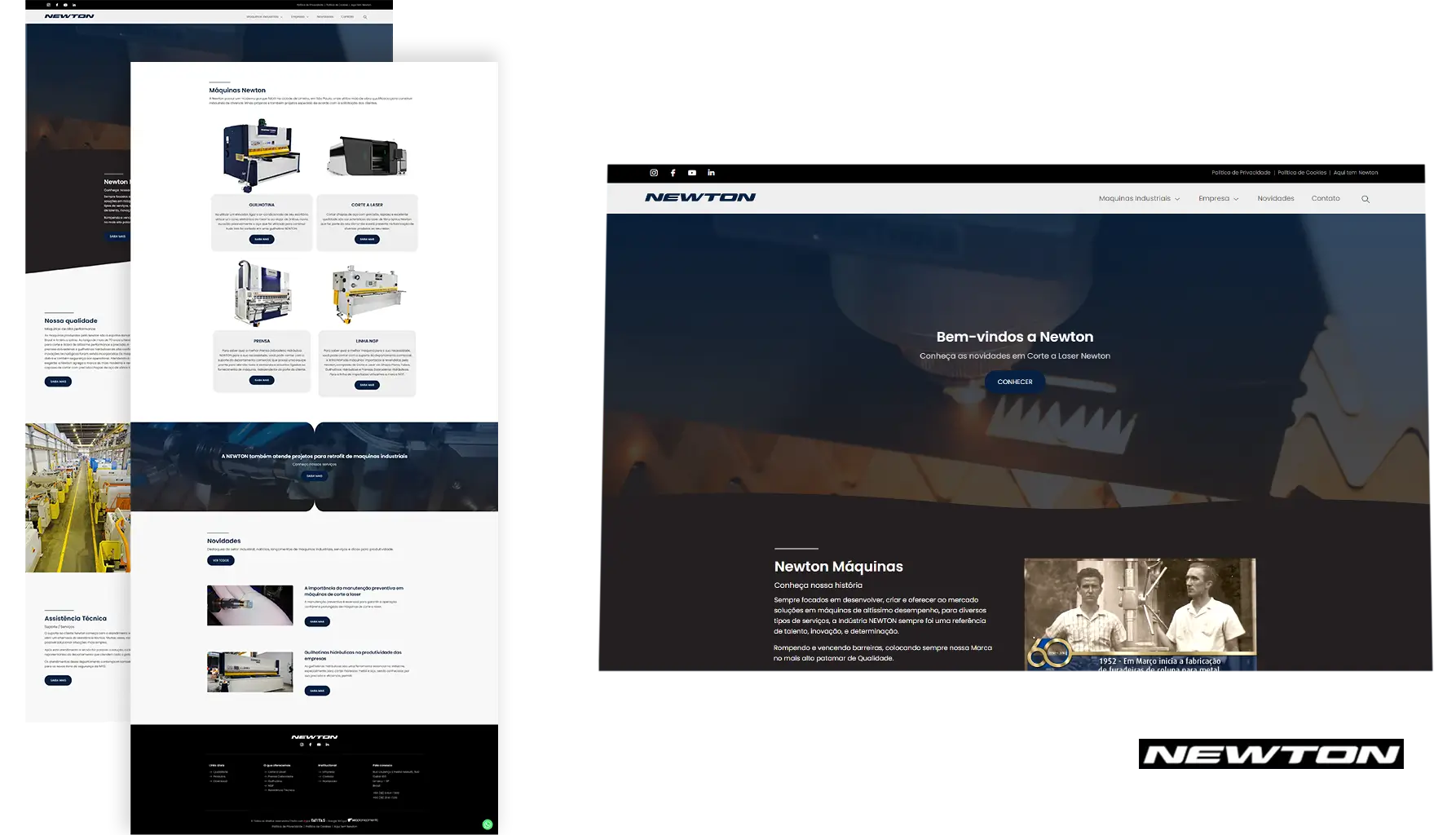Open YouTube icon in large page top bar
Viewport: 1456px width, 835px height.
692,173
